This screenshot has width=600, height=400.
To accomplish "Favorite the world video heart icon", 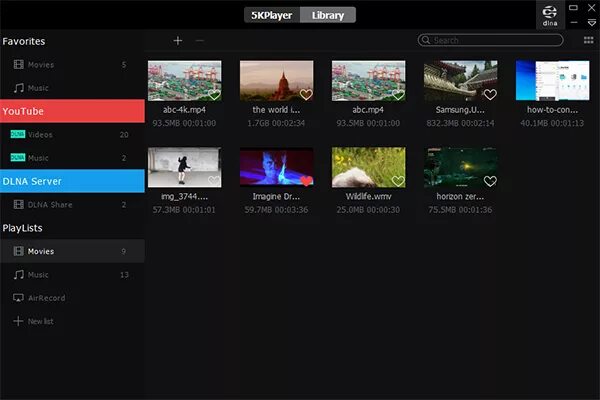I will [306, 95].
